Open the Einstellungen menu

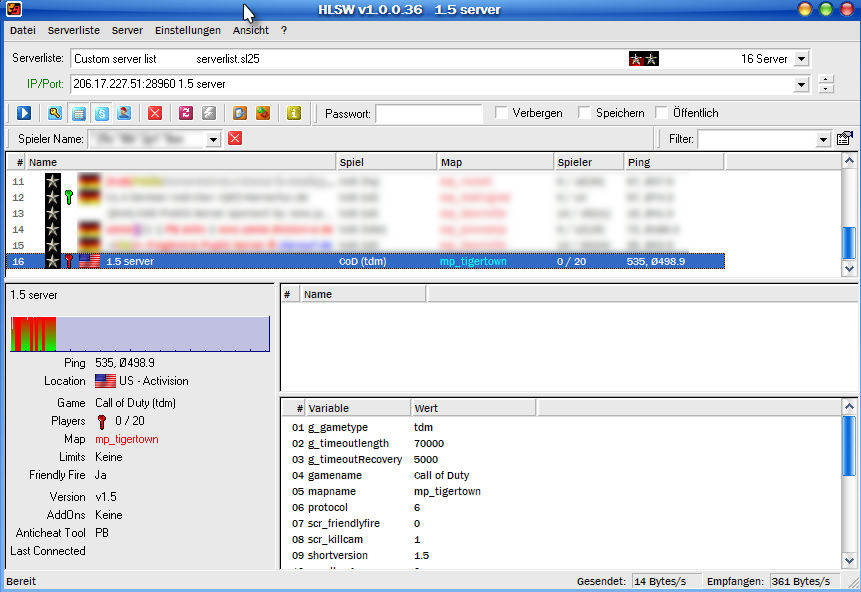[188, 30]
